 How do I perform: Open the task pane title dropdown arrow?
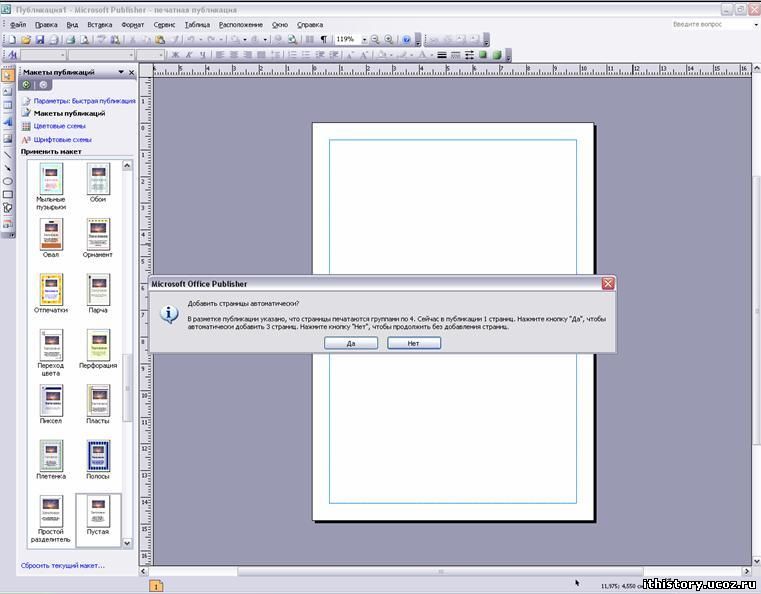121,72
